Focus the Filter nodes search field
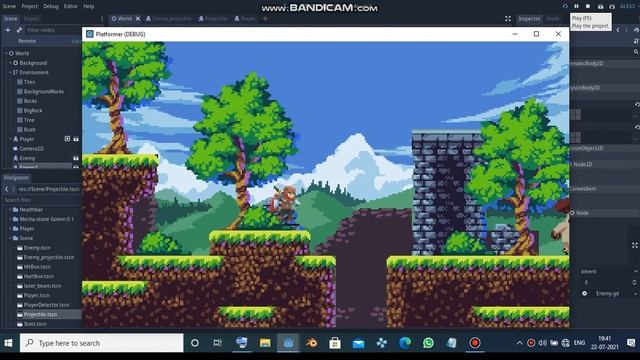Image resolution: width=640 pixels, height=360 pixels. (x=52, y=30)
